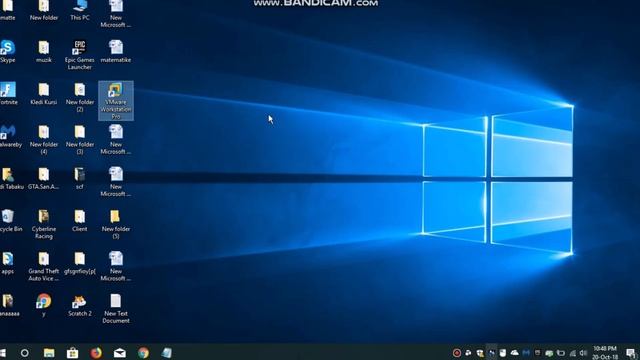Click the Malwarebytes tray icon
This screenshot has width=640, height=360.
(x=526, y=353)
